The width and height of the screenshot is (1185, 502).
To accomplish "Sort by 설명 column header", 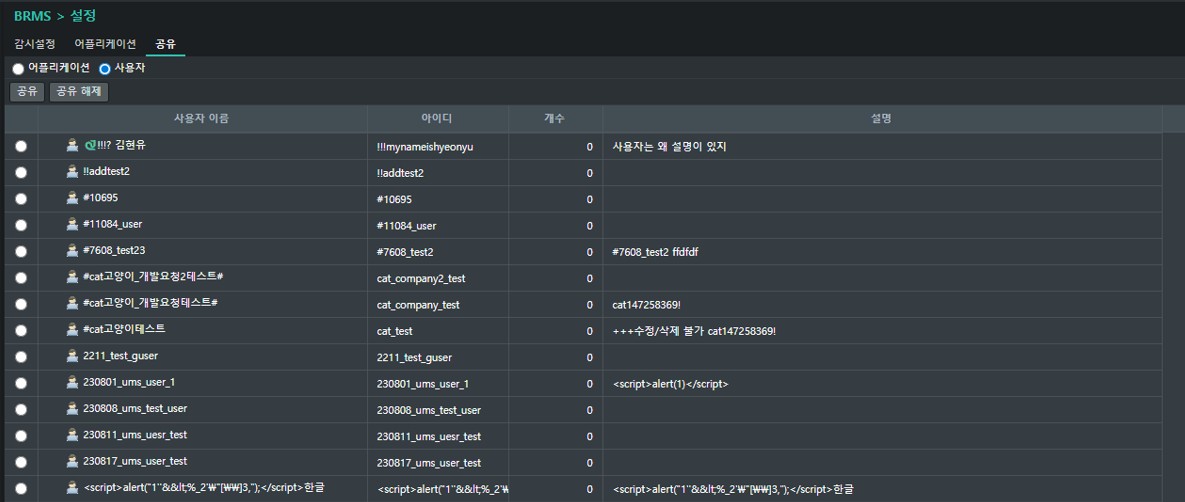I will (882, 119).
